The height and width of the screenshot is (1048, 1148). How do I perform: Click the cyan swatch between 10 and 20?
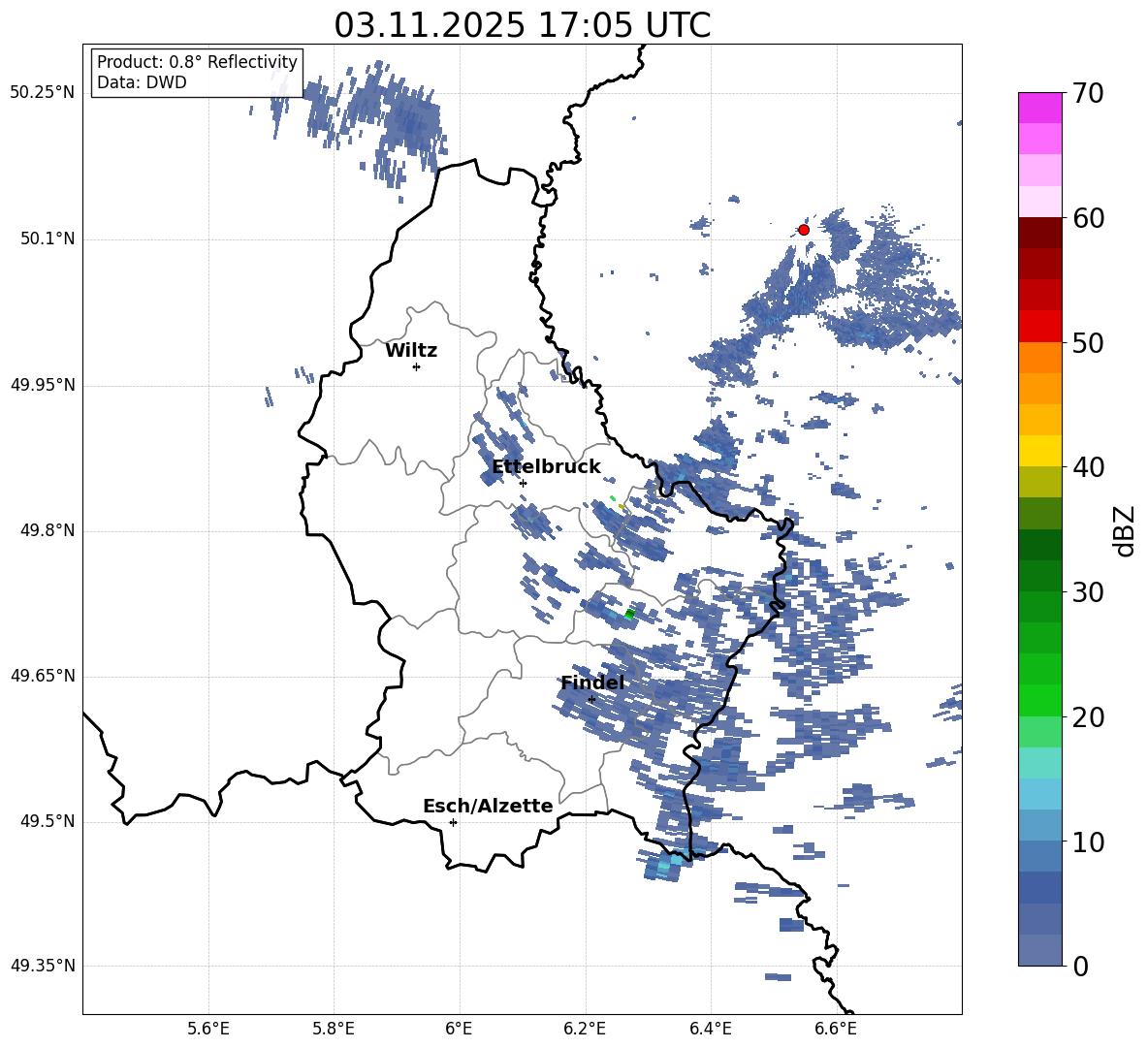point(1040,763)
